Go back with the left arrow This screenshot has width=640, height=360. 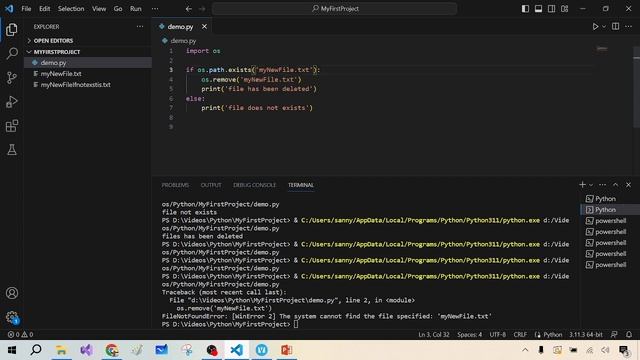point(189,9)
